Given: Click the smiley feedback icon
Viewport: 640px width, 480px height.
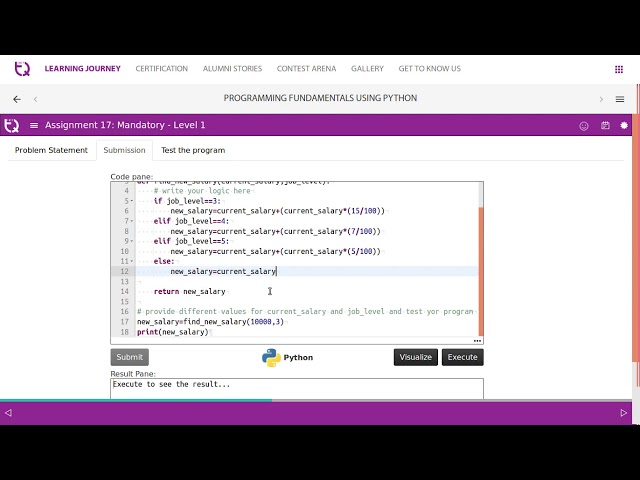Looking at the screenshot, I should coord(584,126).
